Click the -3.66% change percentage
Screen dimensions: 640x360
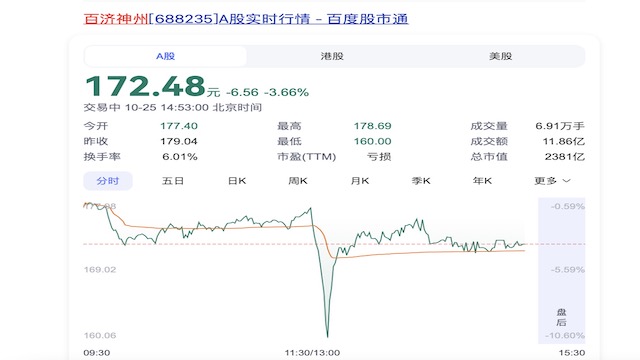(286, 92)
